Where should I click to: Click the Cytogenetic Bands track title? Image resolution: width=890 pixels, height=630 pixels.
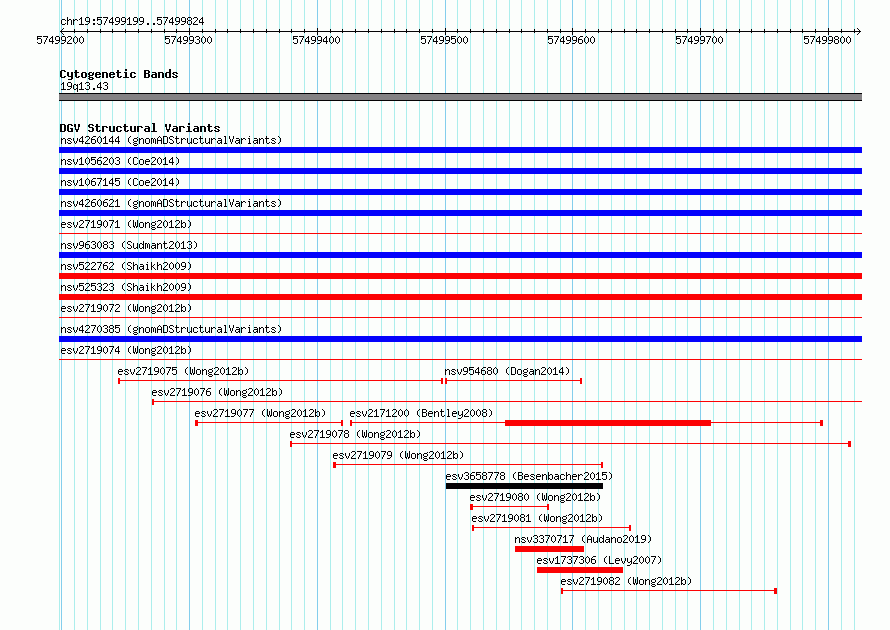click(x=119, y=74)
